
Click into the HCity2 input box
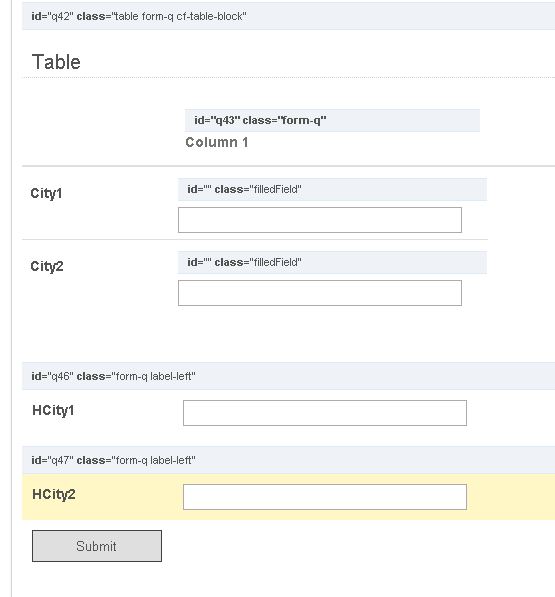325,497
